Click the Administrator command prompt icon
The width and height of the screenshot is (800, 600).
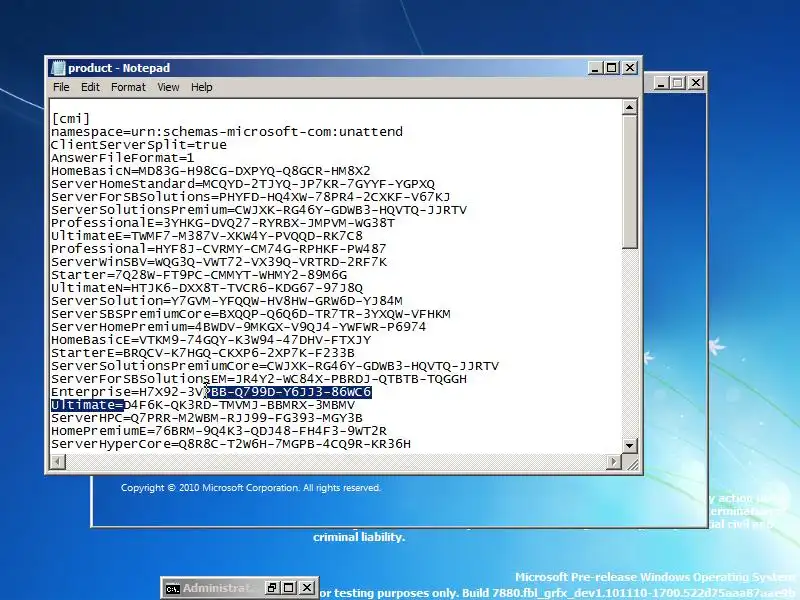pos(172,589)
